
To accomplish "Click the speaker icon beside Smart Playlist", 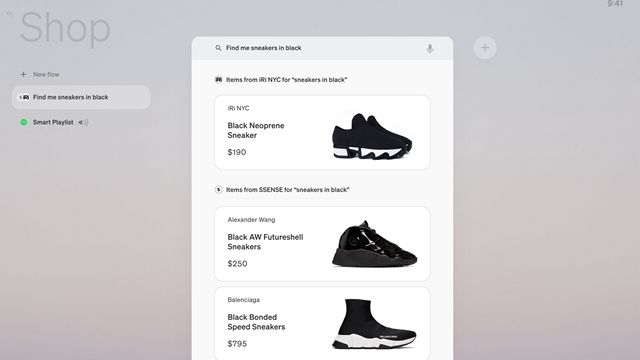I will [83, 122].
